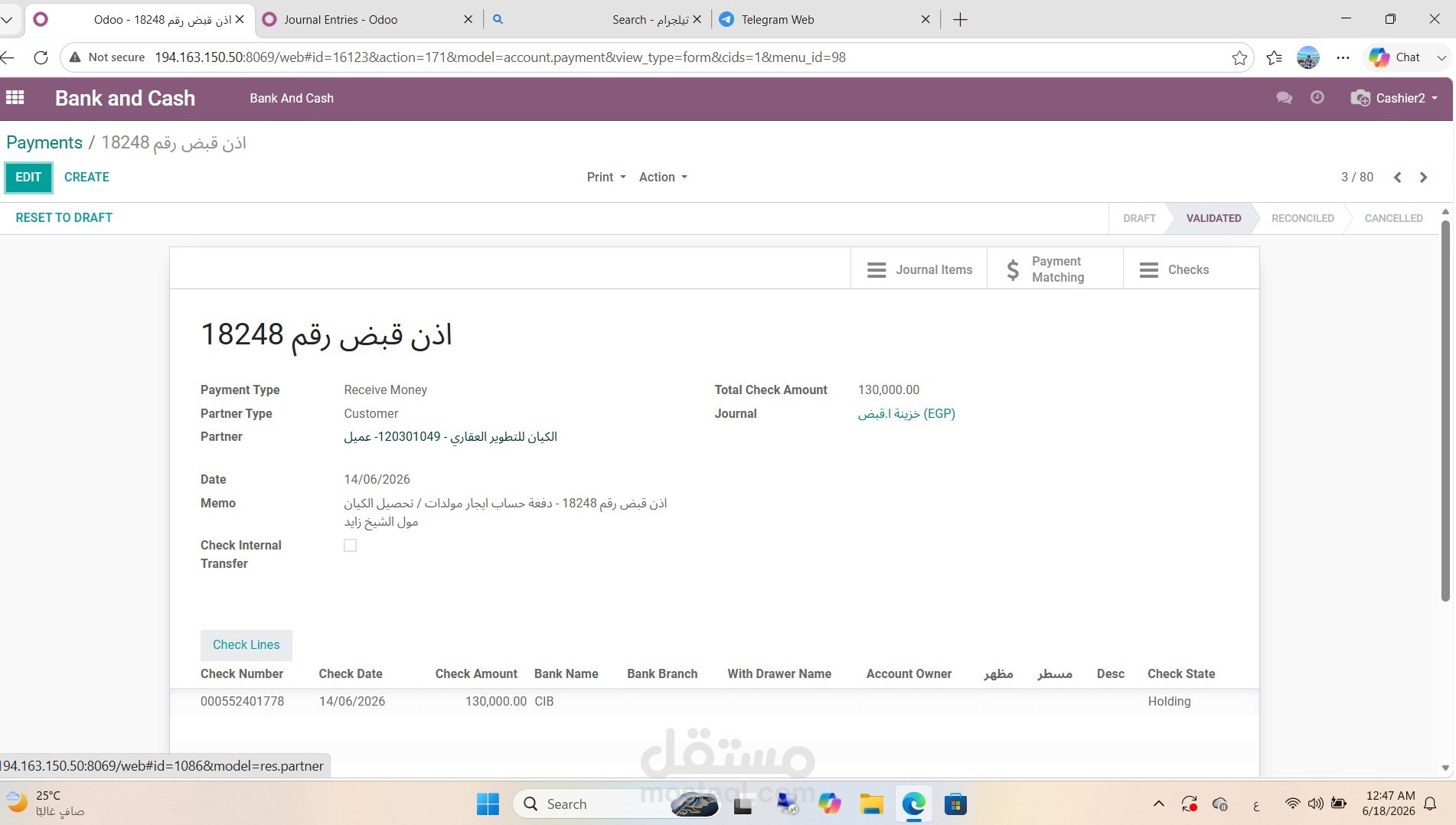Open browser settings and more menu
The height and width of the screenshot is (825, 1456).
pyautogui.click(x=1343, y=57)
